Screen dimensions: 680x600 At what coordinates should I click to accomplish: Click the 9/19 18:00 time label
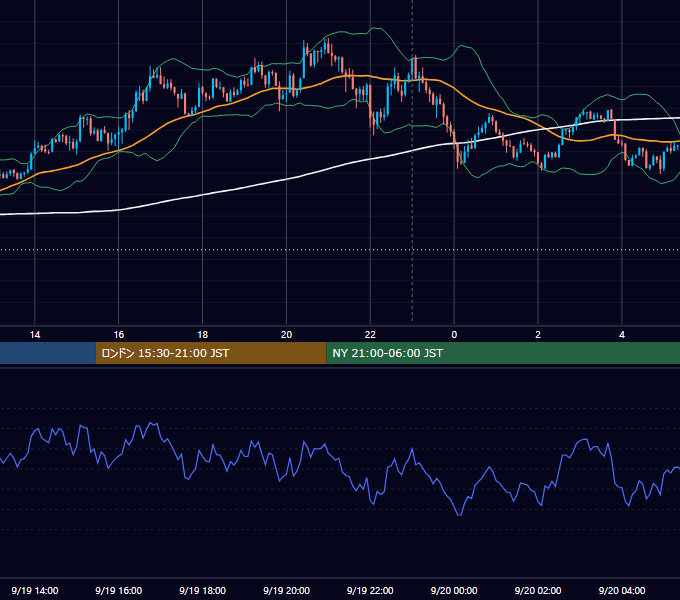(203, 590)
